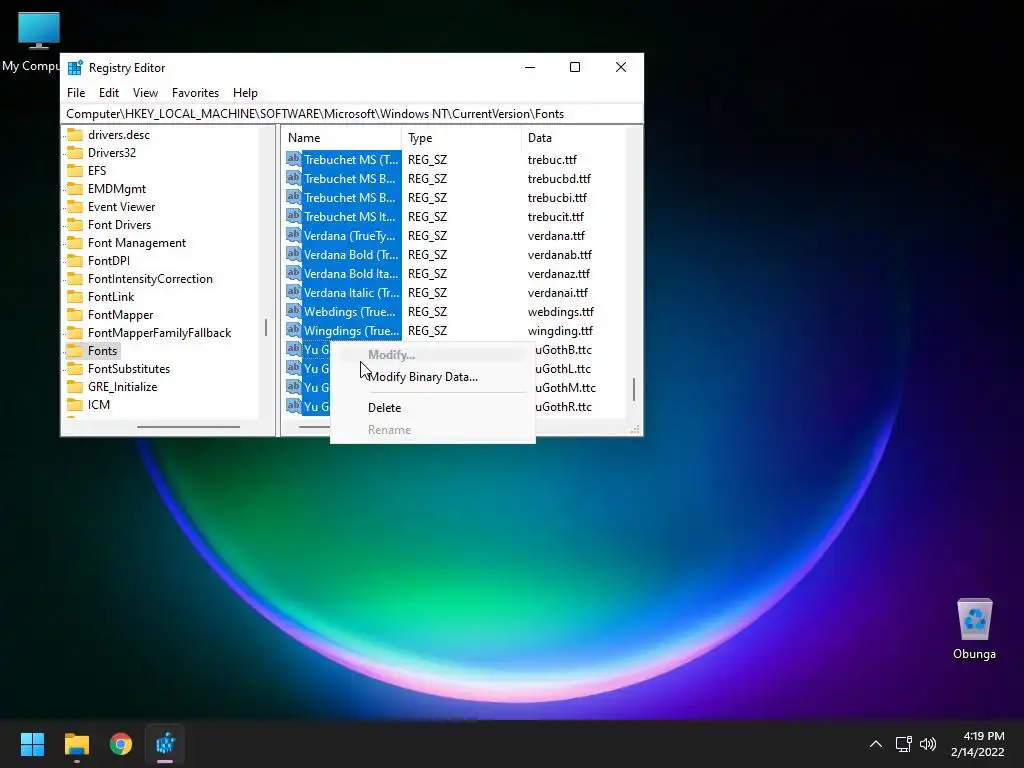Maximize the Registry Editor window
The image size is (1024, 768).
pos(575,67)
